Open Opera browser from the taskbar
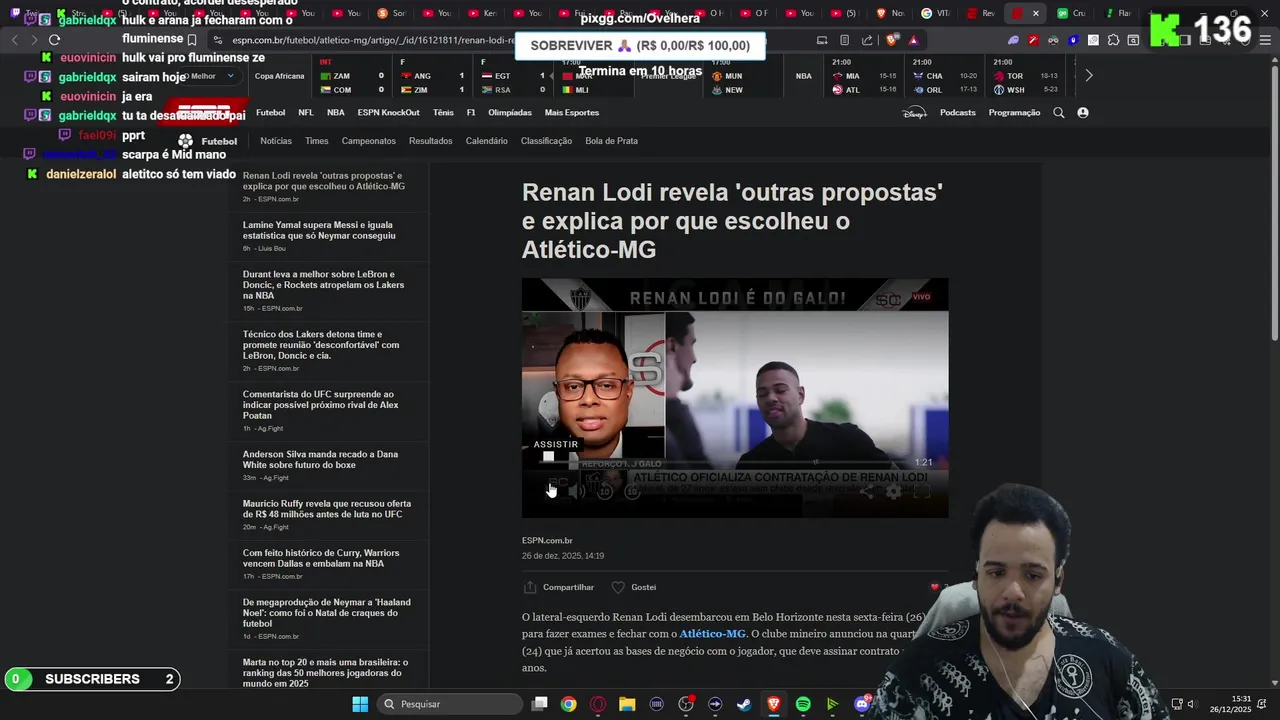The width and height of the screenshot is (1280, 720). tap(598, 704)
